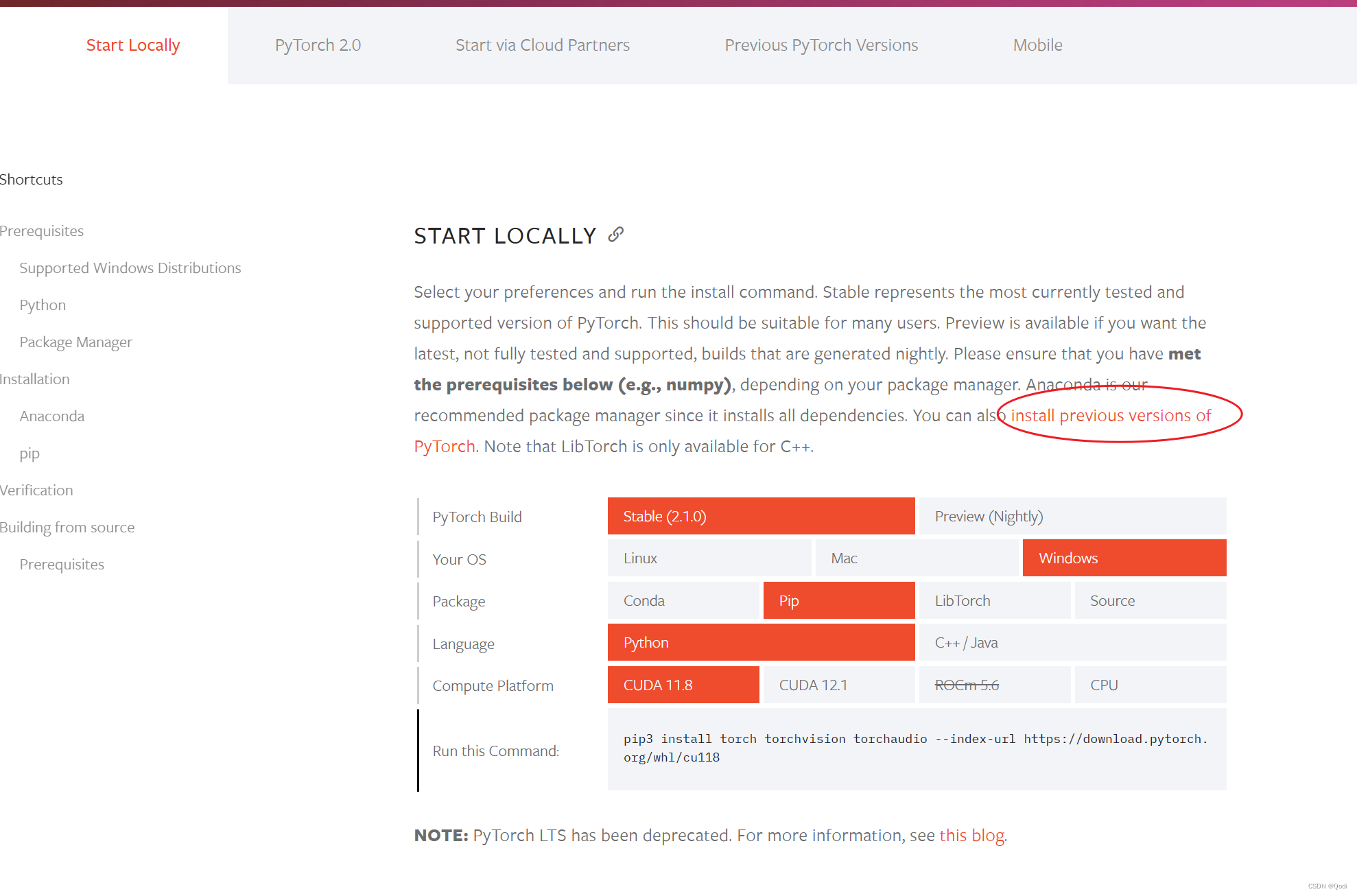Navigate to Building from source shortcut

(x=67, y=527)
